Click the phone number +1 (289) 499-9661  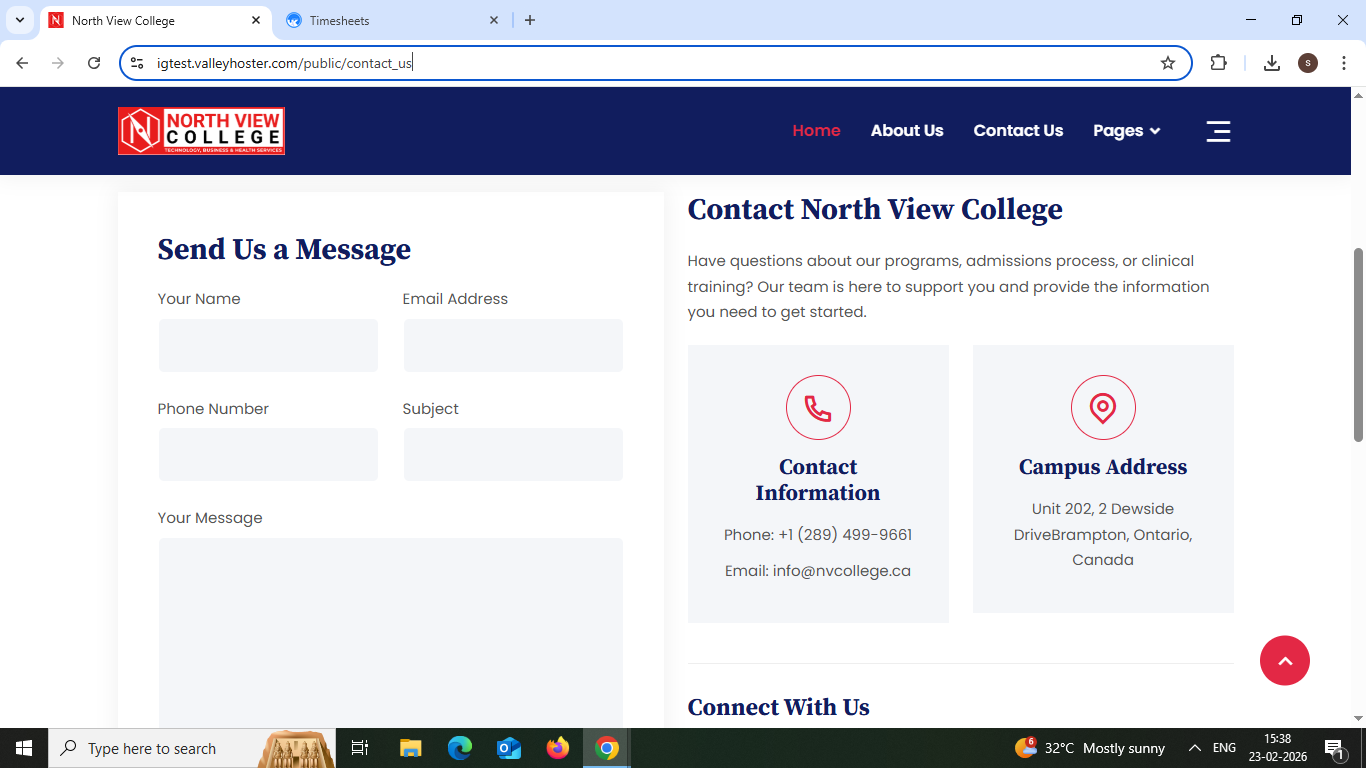845,535
